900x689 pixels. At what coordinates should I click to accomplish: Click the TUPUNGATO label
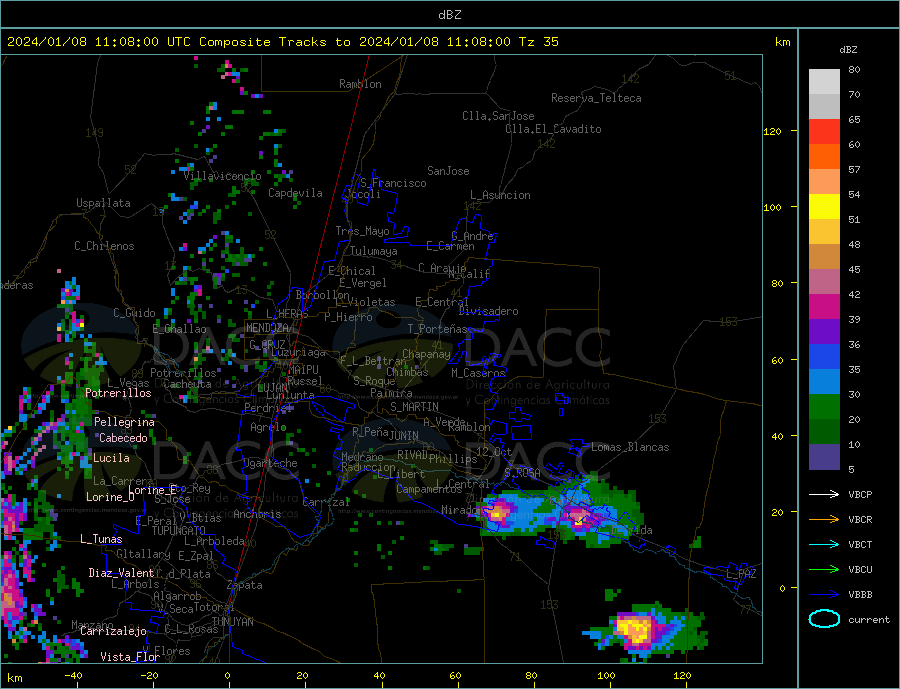178,531
